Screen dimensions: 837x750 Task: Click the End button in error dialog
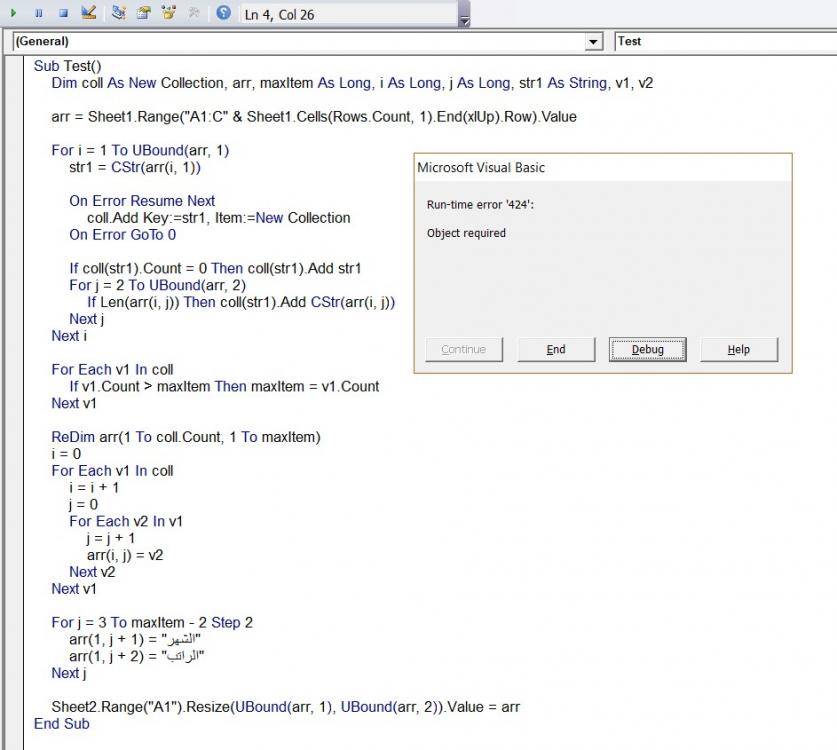pyautogui.click(x=556, y=350)
